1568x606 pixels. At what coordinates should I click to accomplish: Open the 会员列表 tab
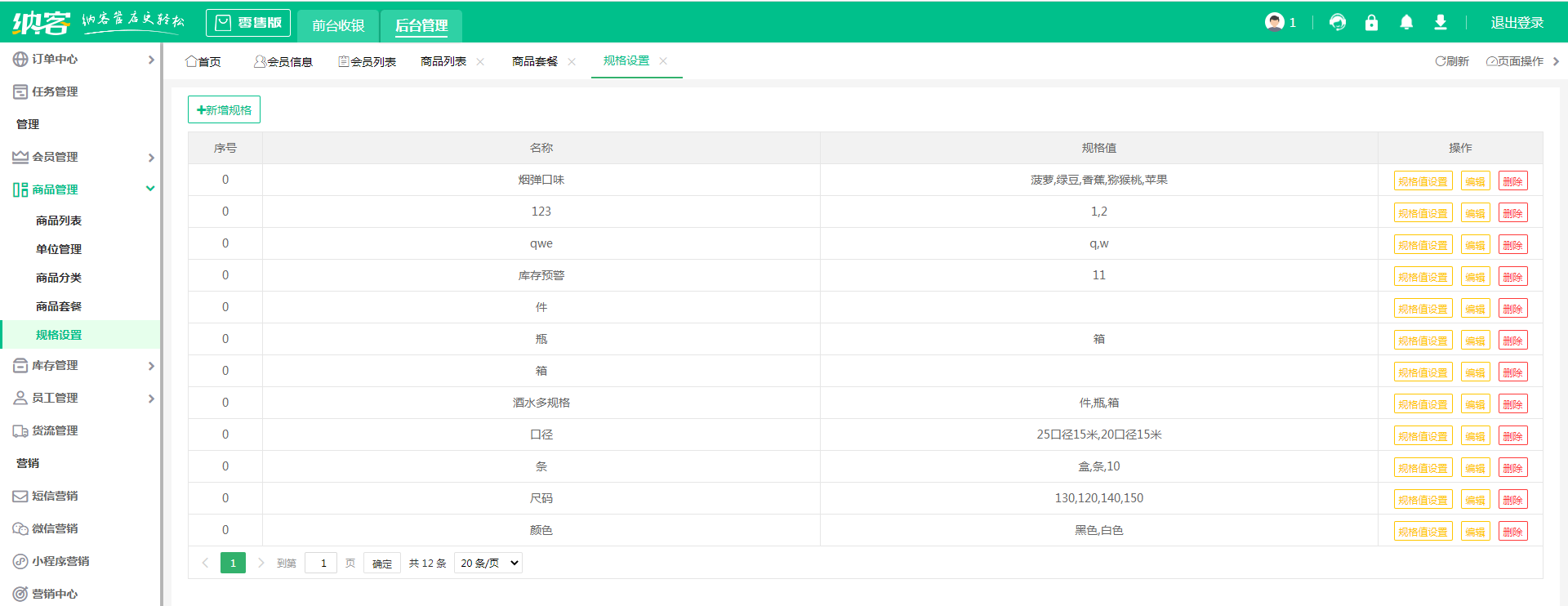pos(367,61)
